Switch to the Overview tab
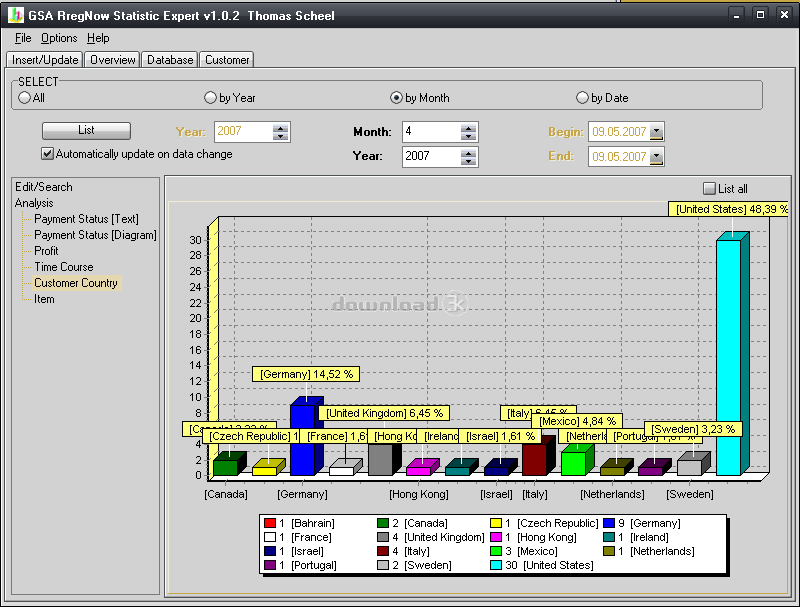The width and height of the screenshot is (800, 607). 113,60
